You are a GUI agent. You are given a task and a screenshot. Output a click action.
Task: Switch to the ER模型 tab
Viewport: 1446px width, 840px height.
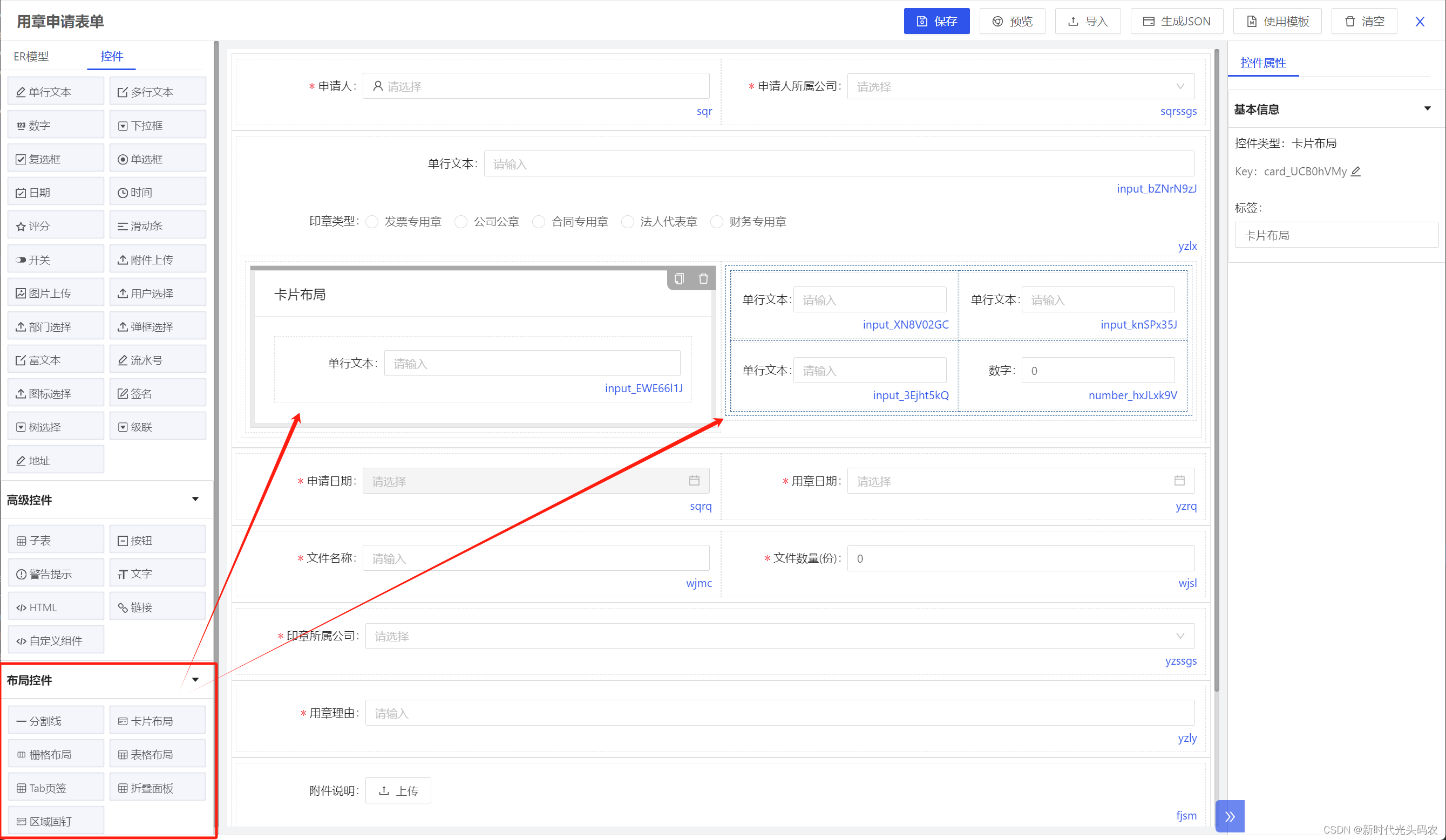pyautogui.click(x=31, y=56)
